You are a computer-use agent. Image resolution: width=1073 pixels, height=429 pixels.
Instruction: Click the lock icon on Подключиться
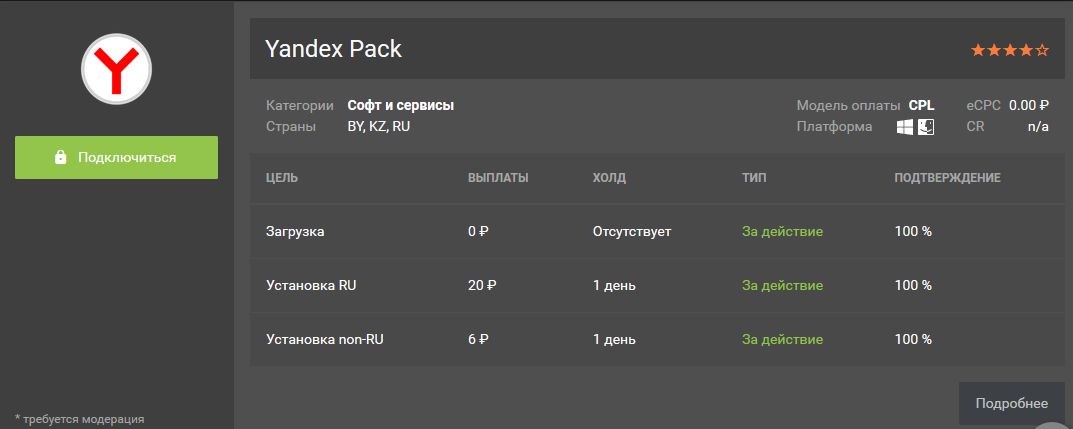[x=60, y=158]
